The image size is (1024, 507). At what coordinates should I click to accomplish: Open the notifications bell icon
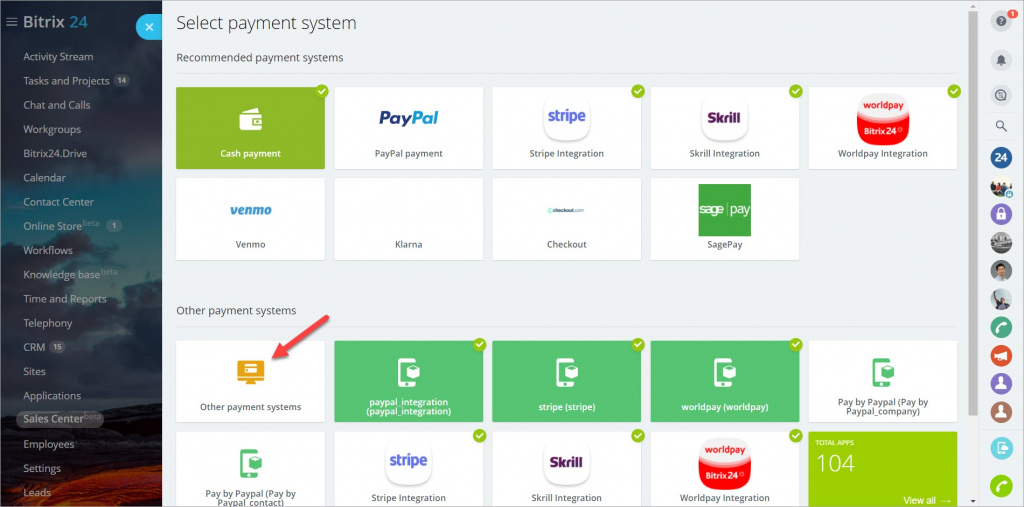(1001, 60)
